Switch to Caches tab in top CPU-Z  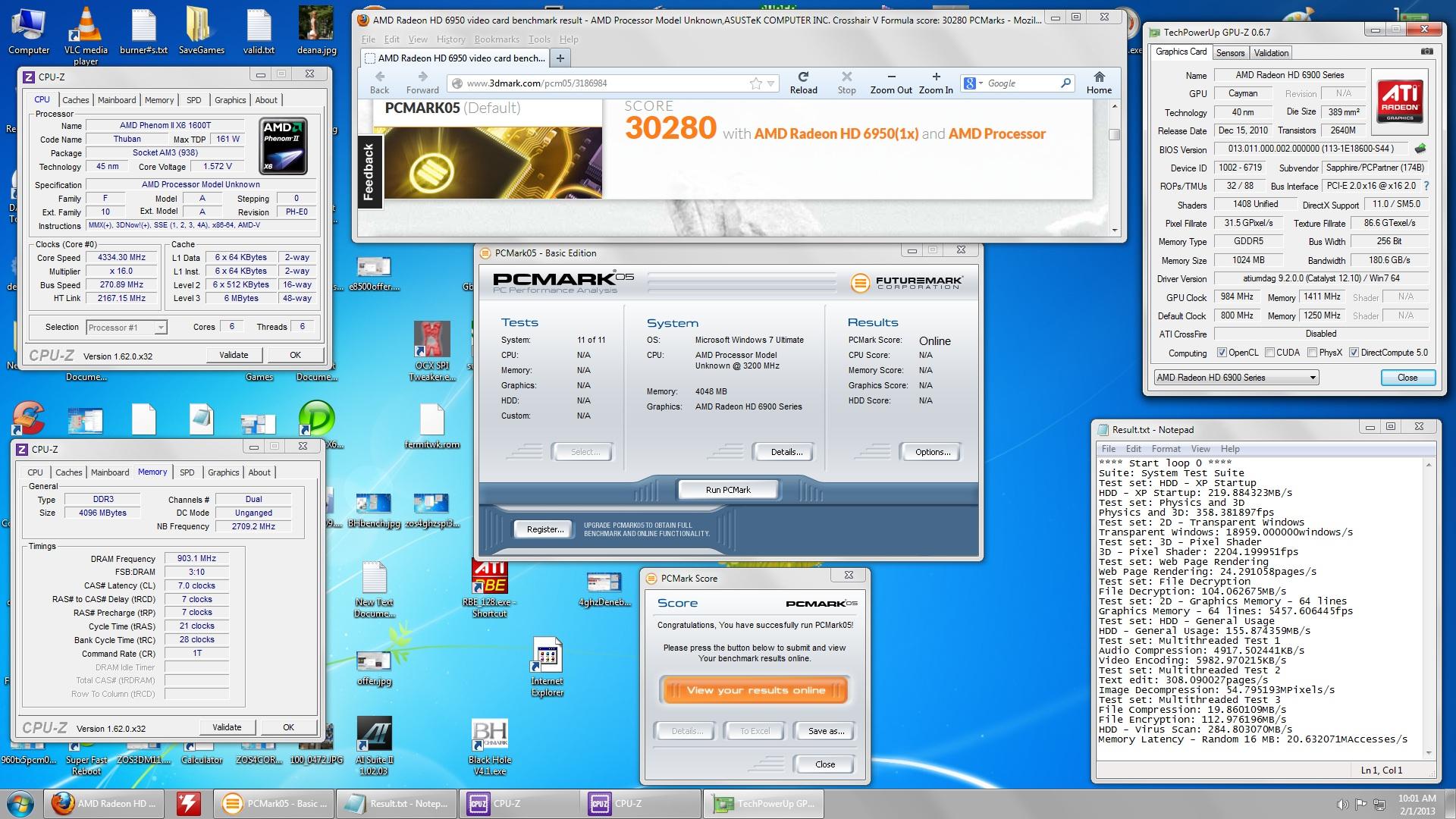coord(75,100)
